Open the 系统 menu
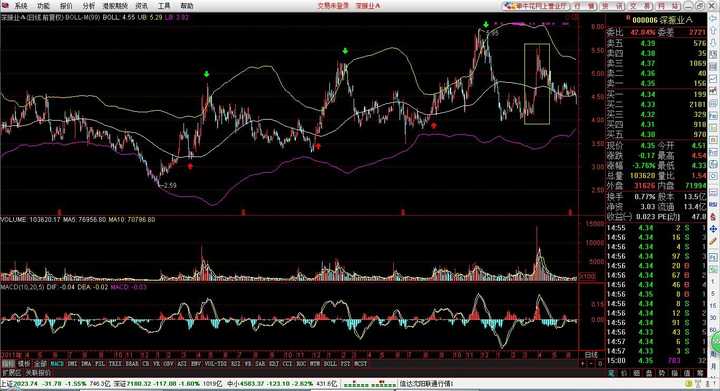 (21, 6)
